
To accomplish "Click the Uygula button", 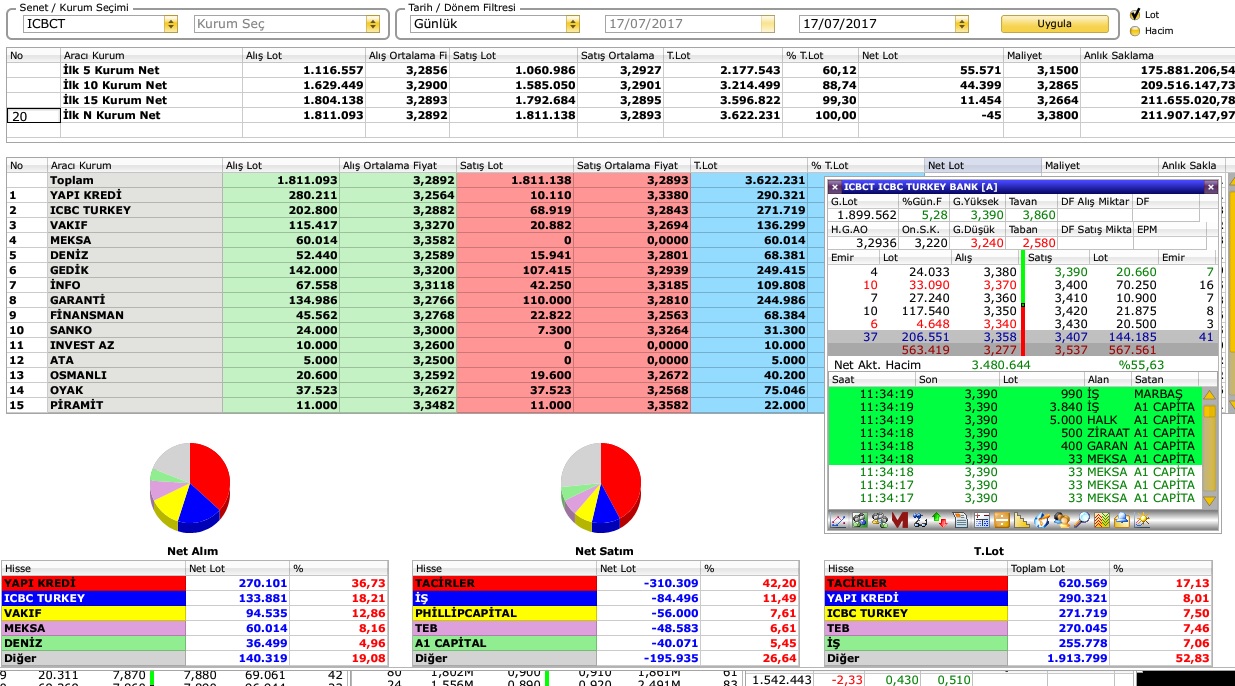I will pyautogui.click(x=1055, y=23).
